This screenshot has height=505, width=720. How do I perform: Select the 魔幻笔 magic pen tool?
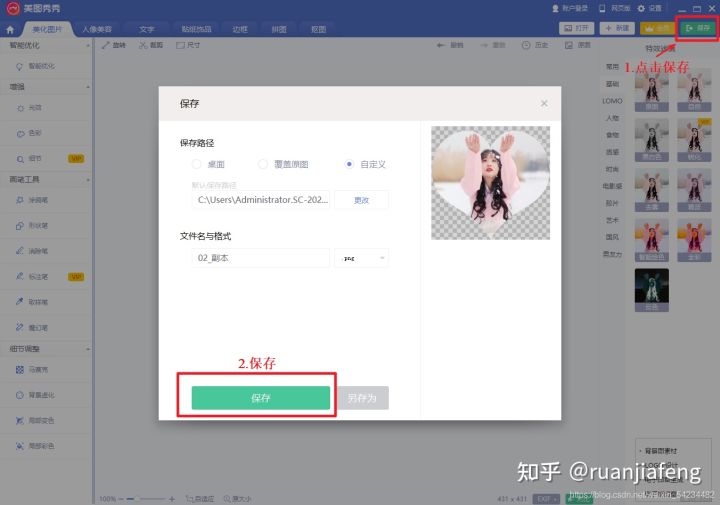(x=32, y=327)
